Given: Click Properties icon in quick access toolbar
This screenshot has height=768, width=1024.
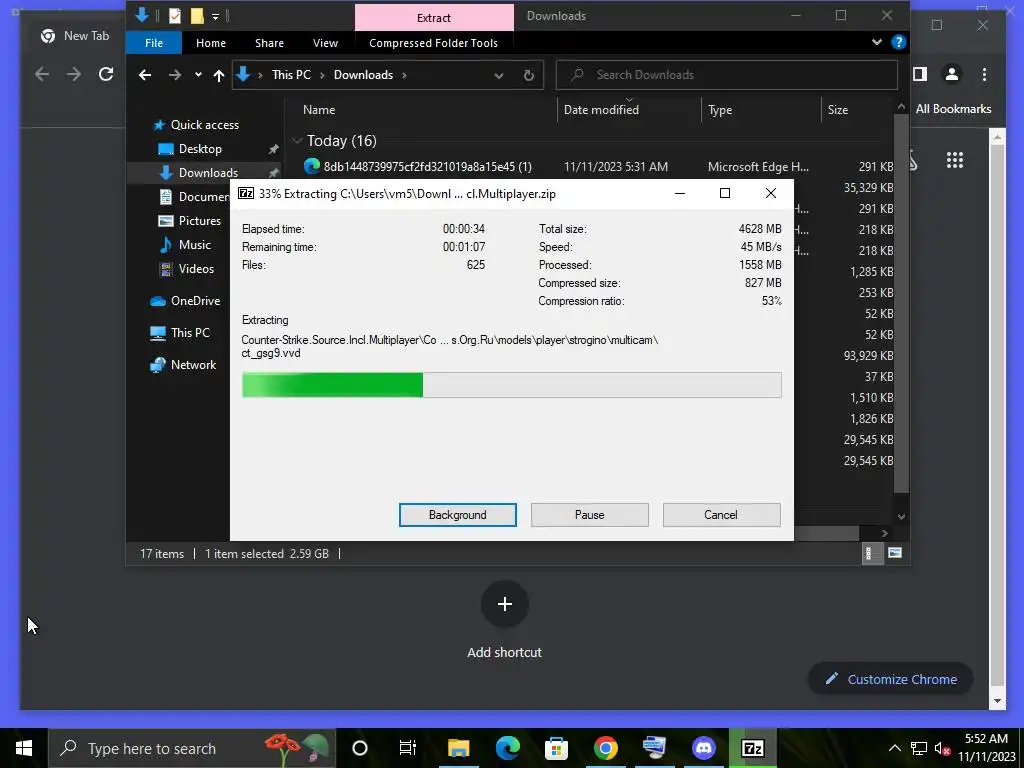Looking at the screenshot, I should pos(174,16).
